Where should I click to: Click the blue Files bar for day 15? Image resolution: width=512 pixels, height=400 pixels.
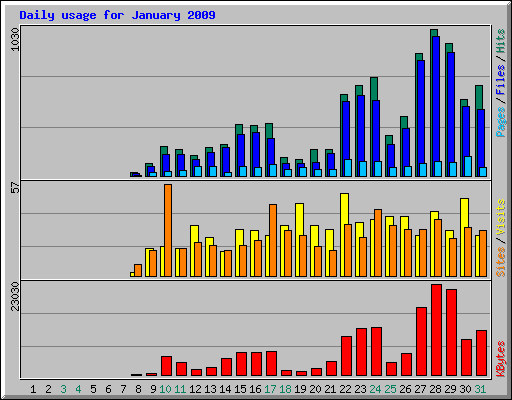pyautogui.click(x=241, y=150)
